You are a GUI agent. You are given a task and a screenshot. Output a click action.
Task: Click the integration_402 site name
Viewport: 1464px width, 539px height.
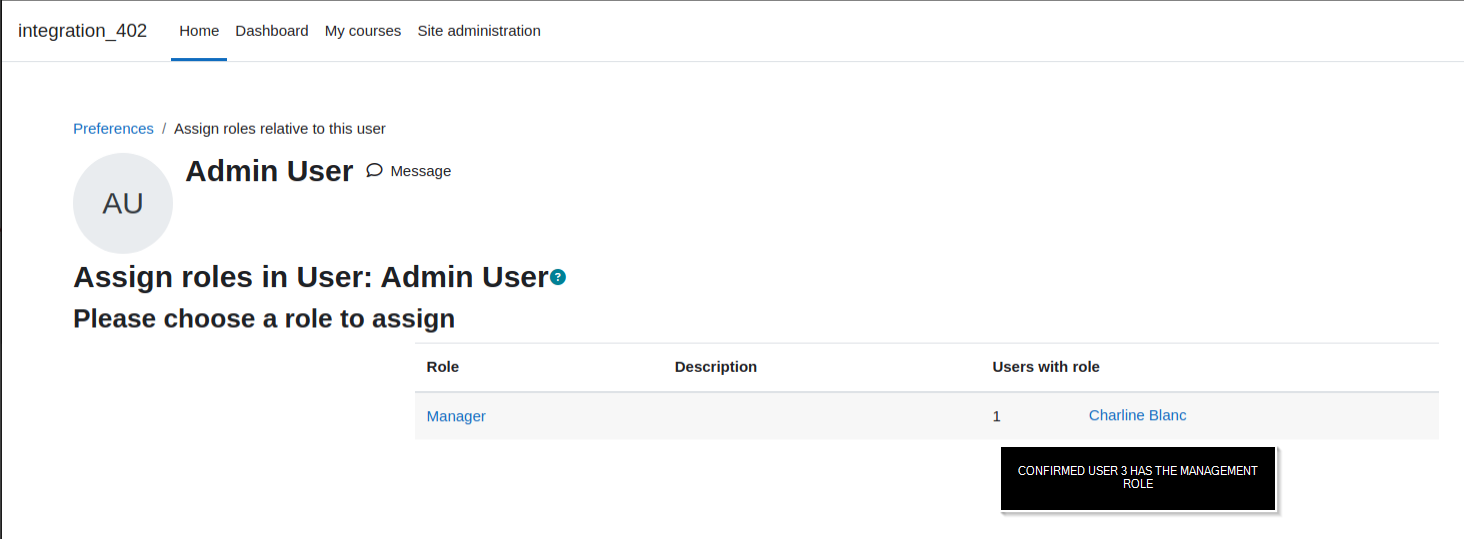click(82, 31)
